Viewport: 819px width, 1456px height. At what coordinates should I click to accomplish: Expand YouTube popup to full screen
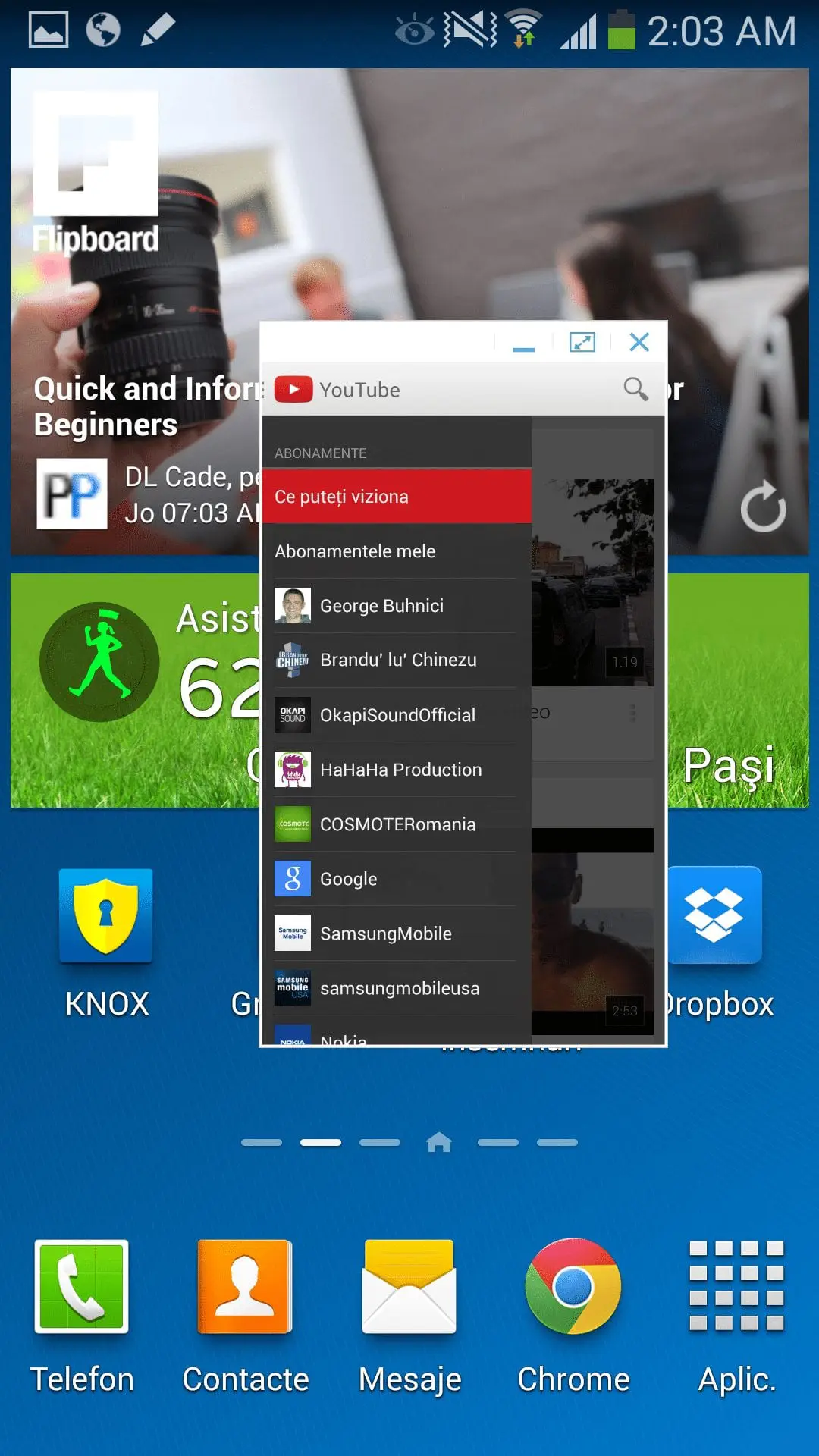(582, 343)
